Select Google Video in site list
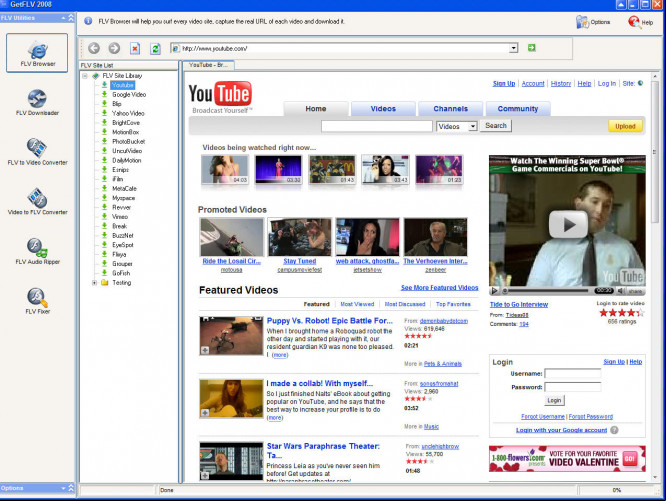The image size is (666, 501). [x=129, y=95]
